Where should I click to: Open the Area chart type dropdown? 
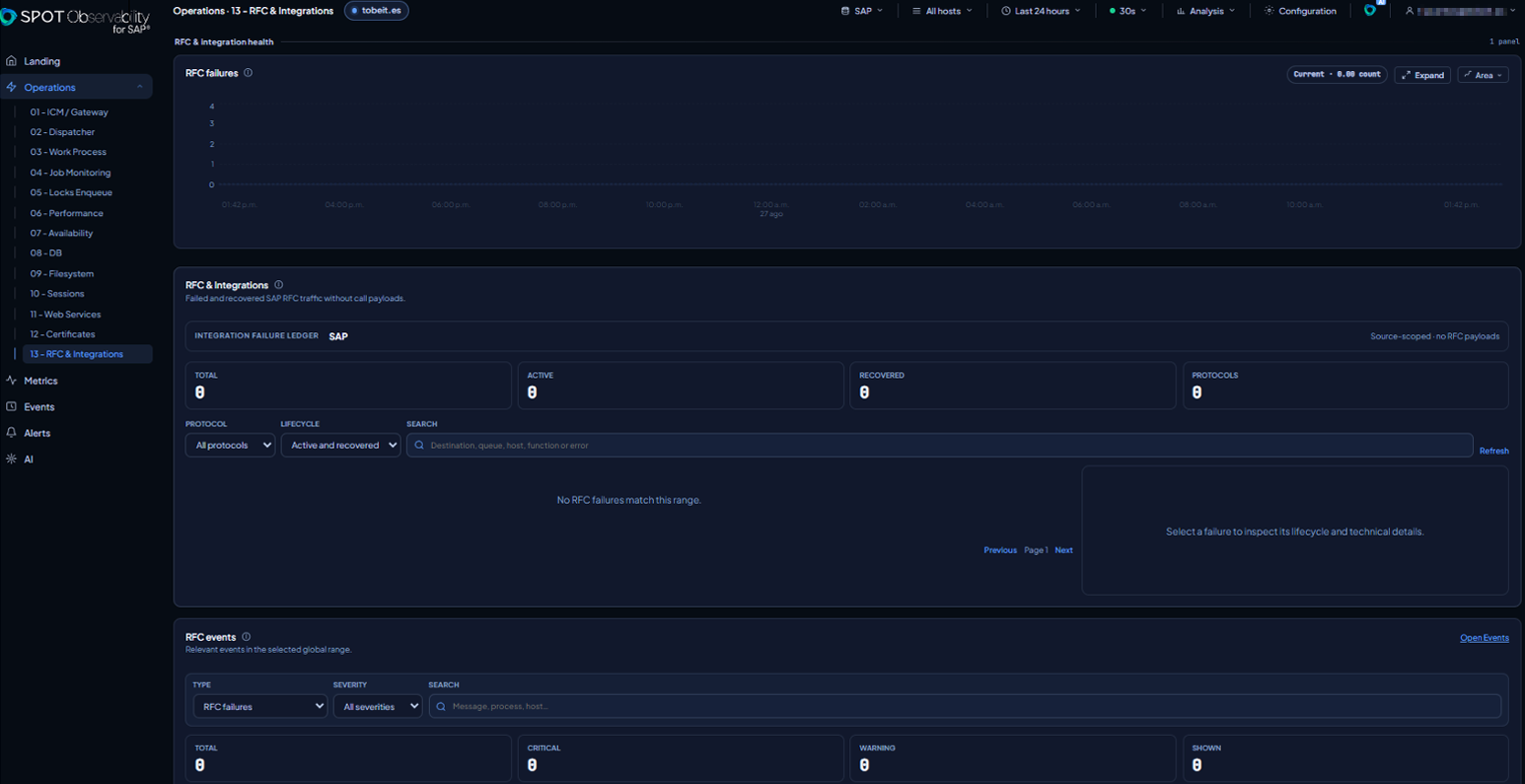point(1483,75)
